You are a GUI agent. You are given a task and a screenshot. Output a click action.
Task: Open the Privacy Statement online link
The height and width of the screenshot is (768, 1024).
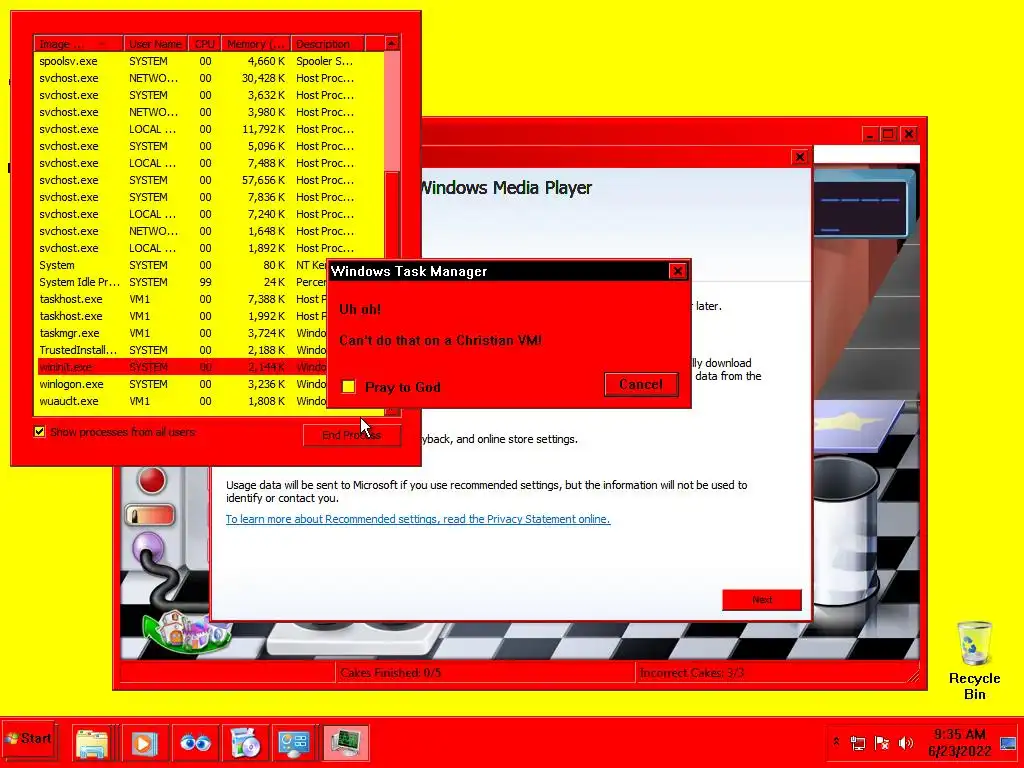click(x=418, y=519)
